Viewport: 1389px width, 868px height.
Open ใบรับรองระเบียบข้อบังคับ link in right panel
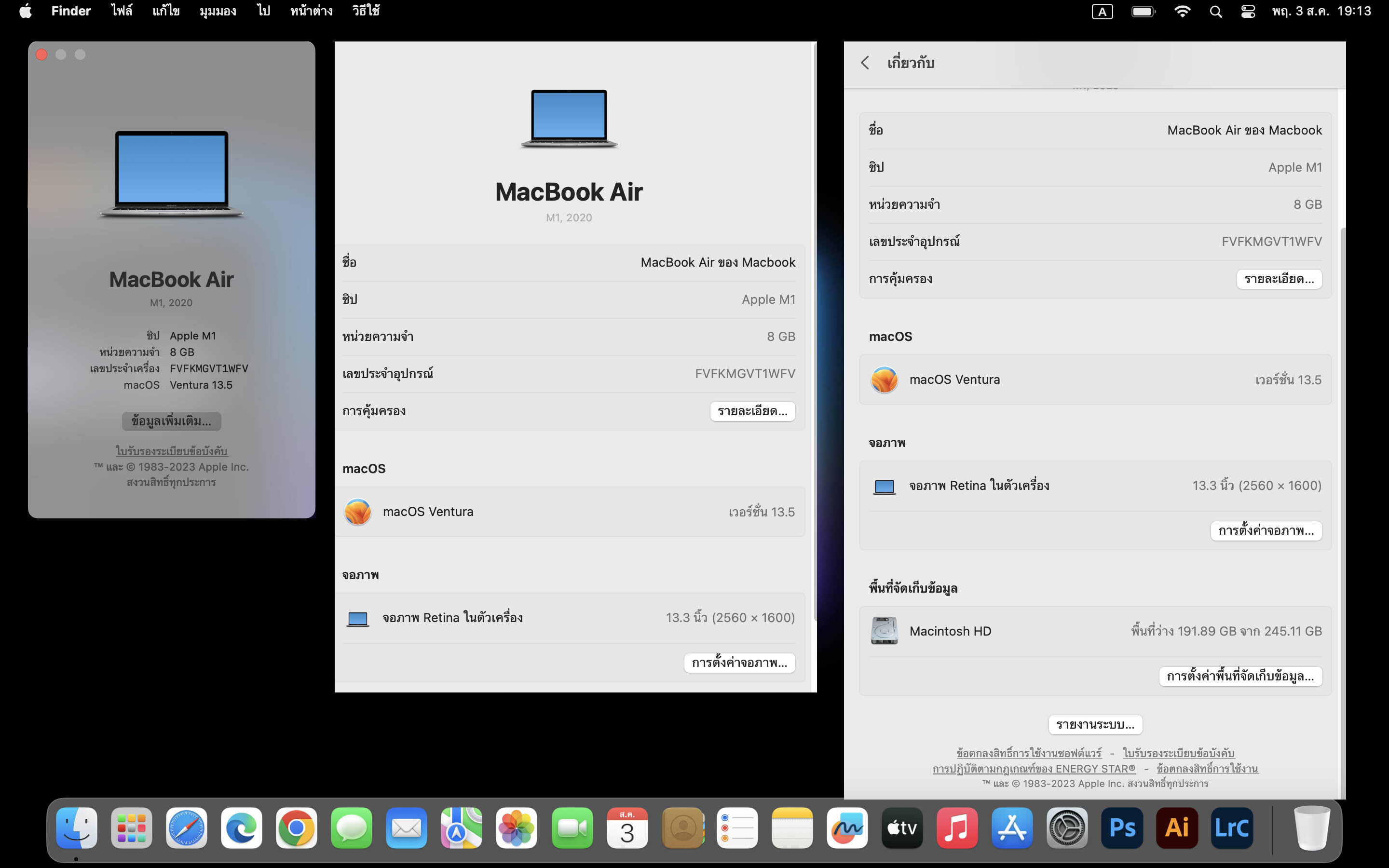pyautogui.click(x=1178, y=753)
